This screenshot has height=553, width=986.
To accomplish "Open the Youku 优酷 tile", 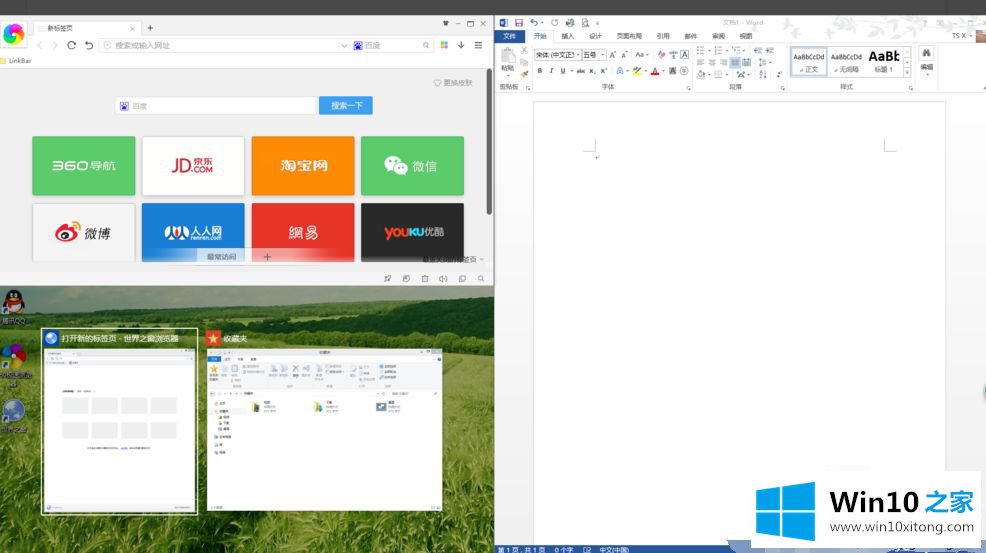I will [x=413, y=232].
